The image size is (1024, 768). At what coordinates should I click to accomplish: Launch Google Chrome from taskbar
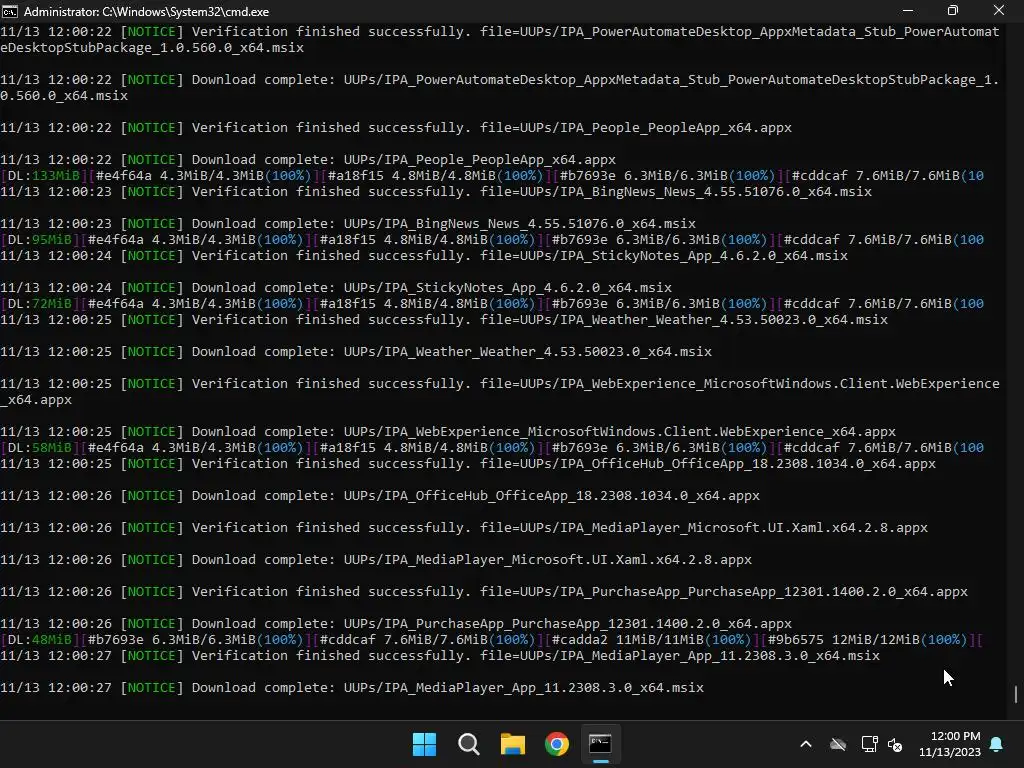pyautogui.click(x=557, y=744)
